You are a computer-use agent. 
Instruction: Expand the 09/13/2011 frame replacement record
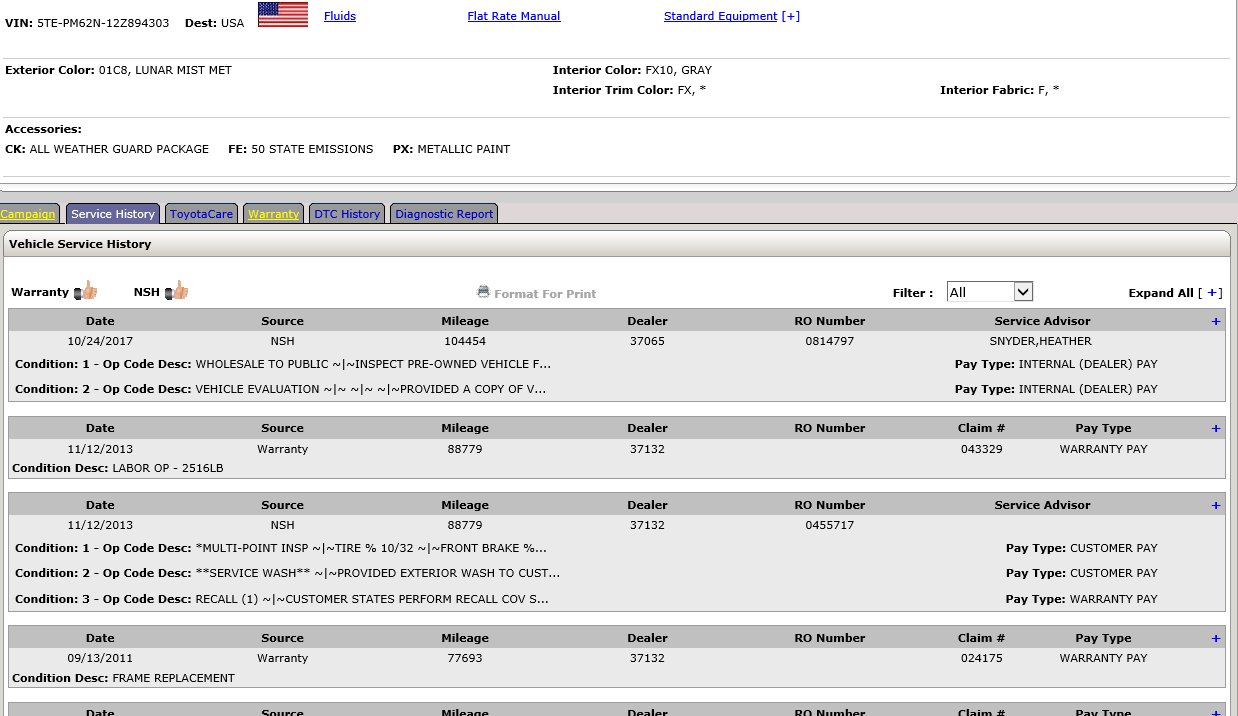[x=1216, y=638]
